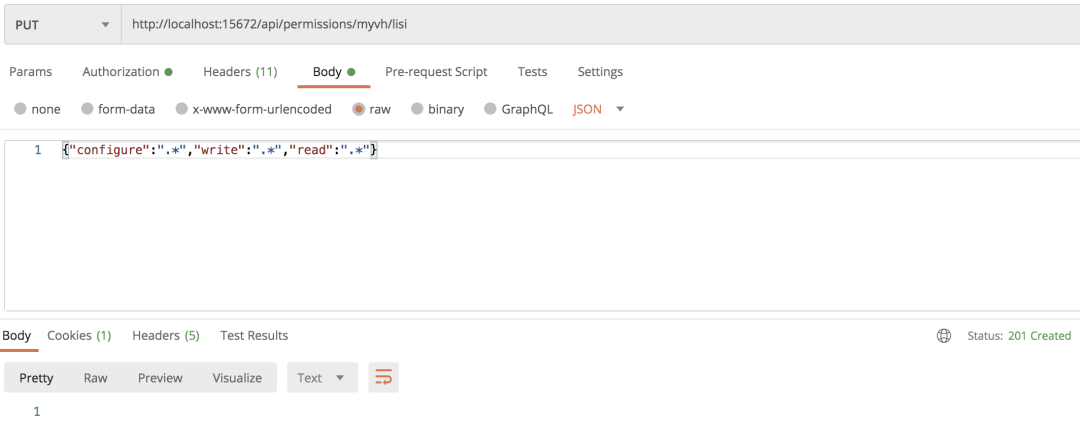
Task: Click the Preview response view button
Action: (160, 378)
